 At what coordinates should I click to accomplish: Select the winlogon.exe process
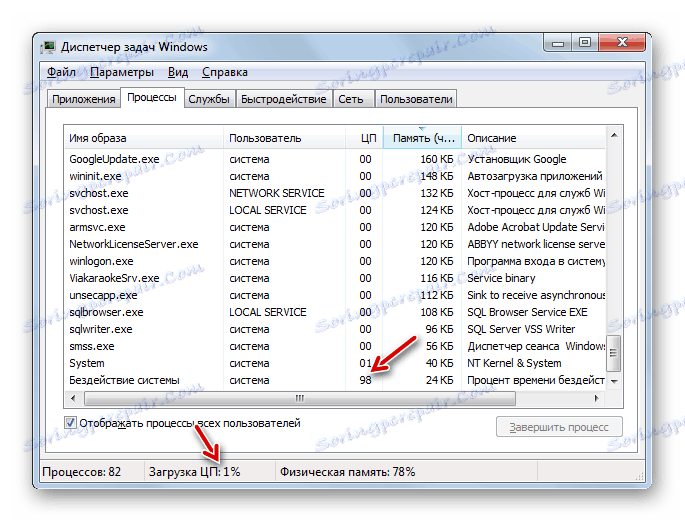pyautogui.click(x=335, y=261)
